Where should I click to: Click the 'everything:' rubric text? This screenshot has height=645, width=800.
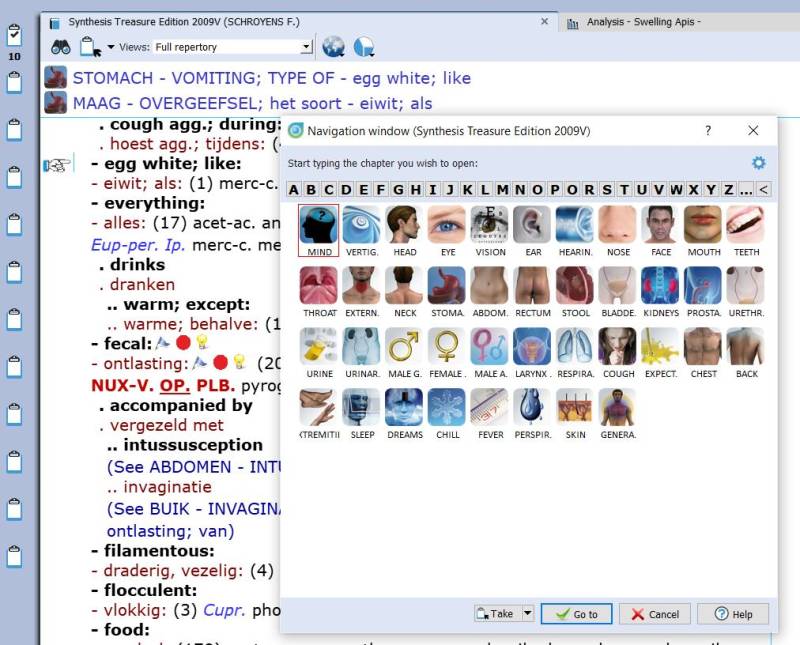coord(154,203)
